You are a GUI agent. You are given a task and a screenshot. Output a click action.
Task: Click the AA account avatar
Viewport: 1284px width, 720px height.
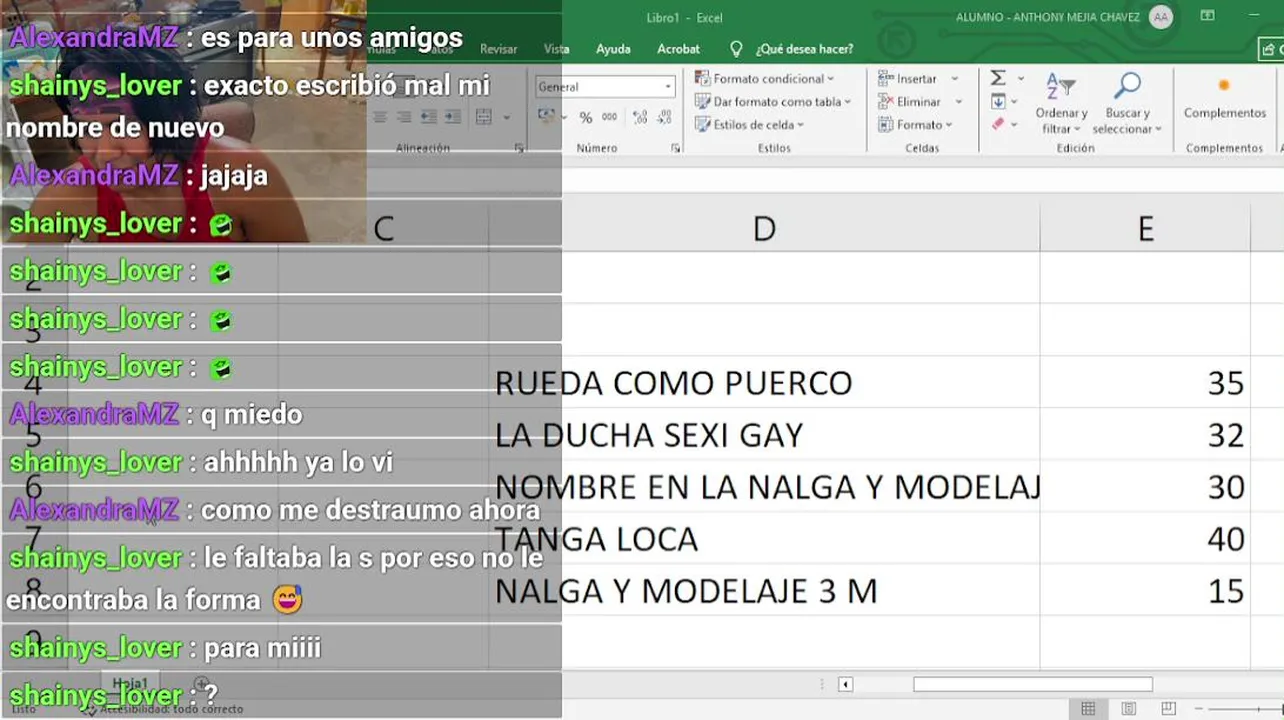point(1161,17)
